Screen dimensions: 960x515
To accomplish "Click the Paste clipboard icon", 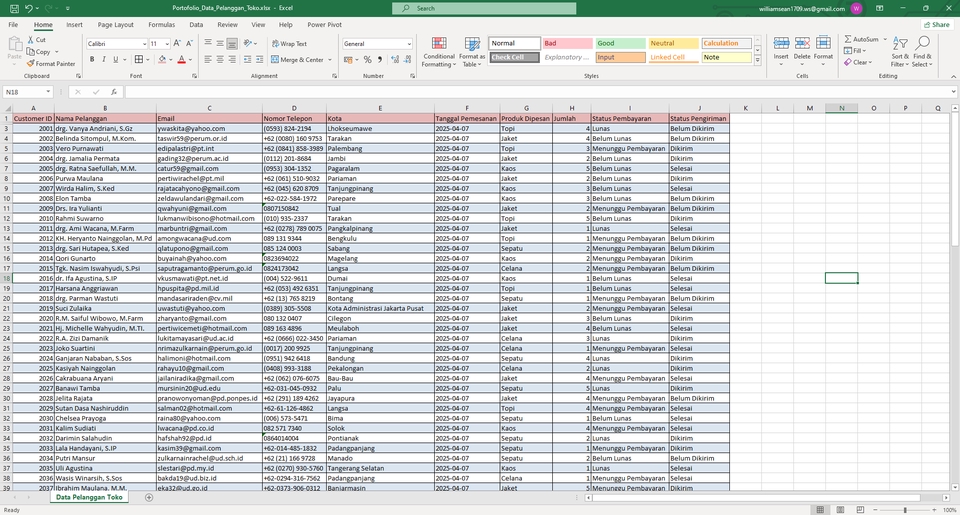I will pos(15,43).
